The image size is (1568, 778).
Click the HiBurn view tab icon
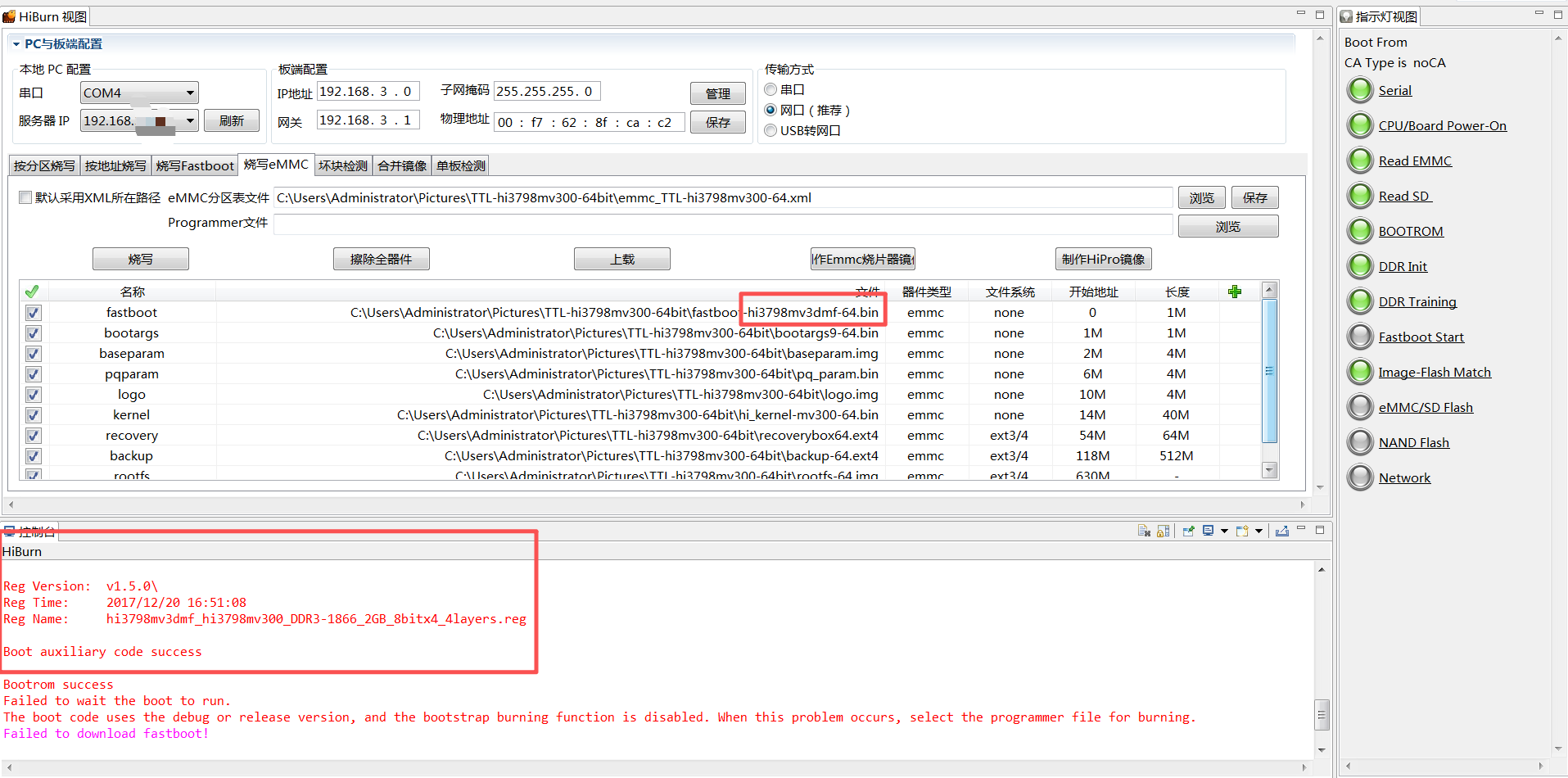(9, 16)
